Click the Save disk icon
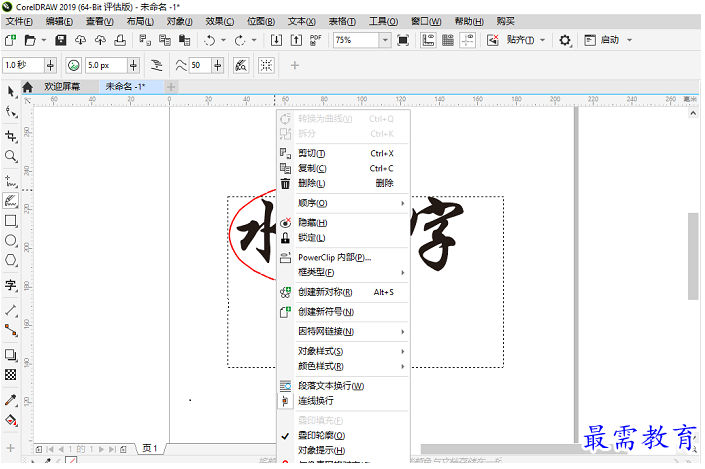The image size is (705, 469). point(61,40)
